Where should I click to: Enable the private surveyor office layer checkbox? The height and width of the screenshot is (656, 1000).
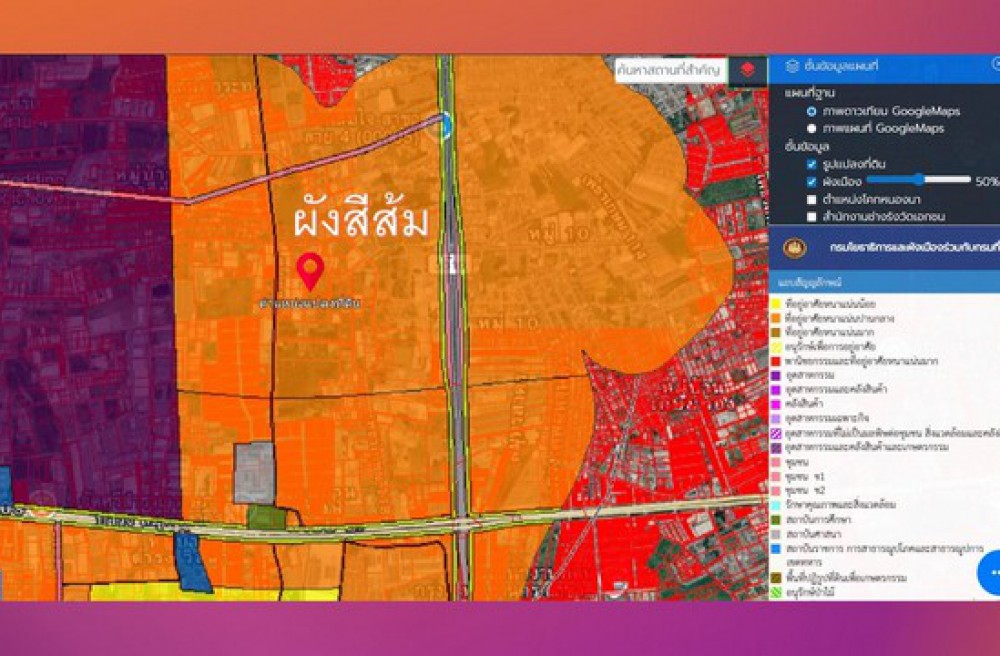pos(812,216)
